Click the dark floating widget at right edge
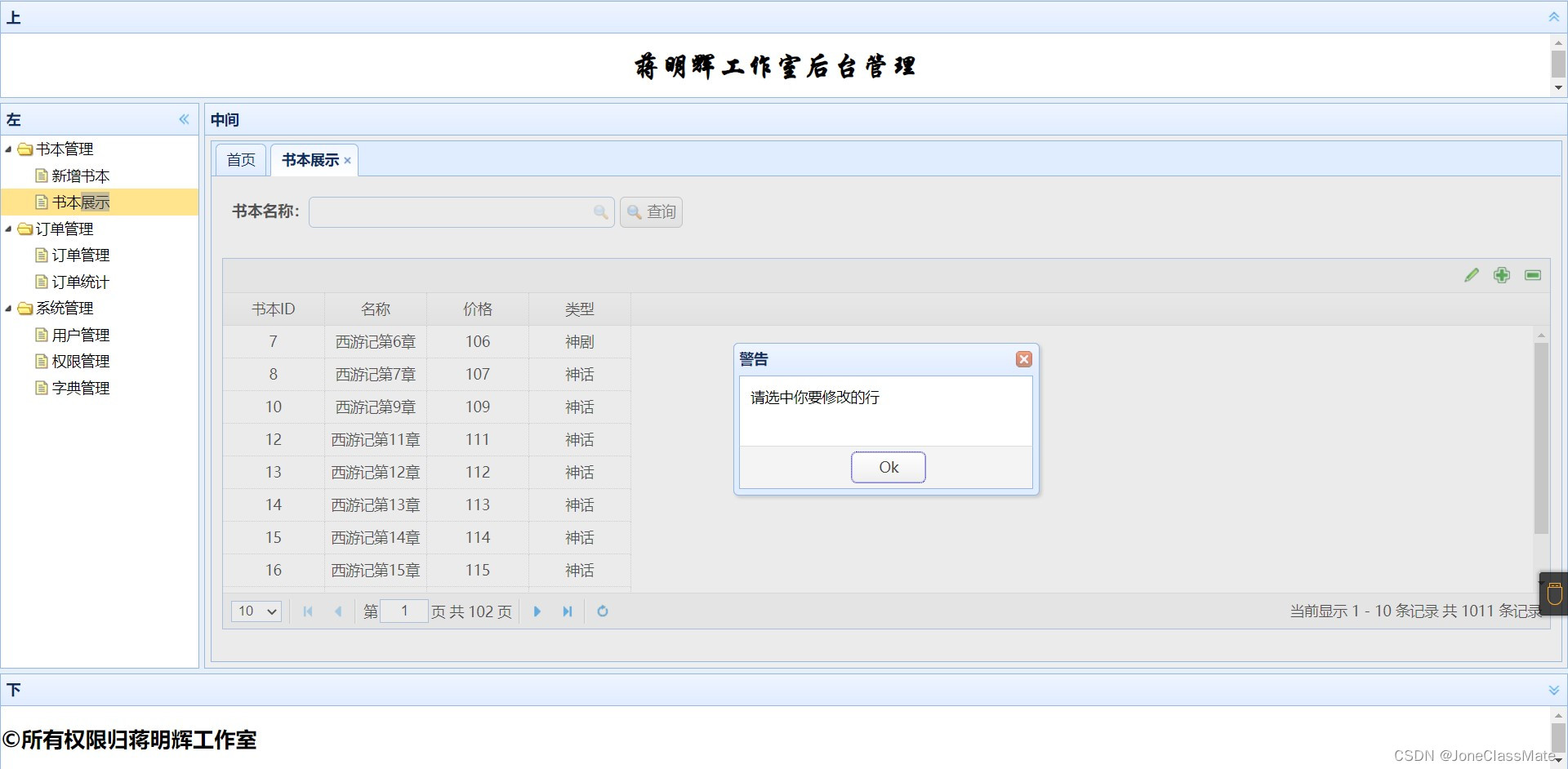 point(1553,593)
